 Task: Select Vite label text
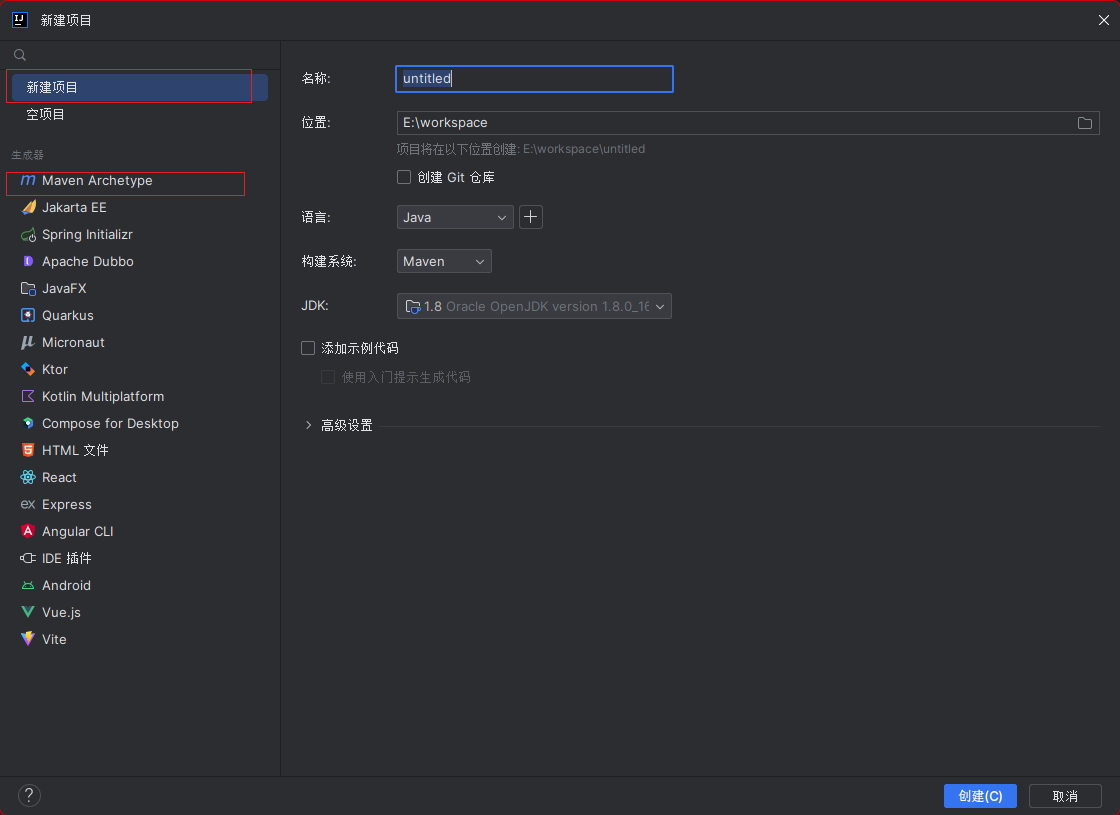54,639
